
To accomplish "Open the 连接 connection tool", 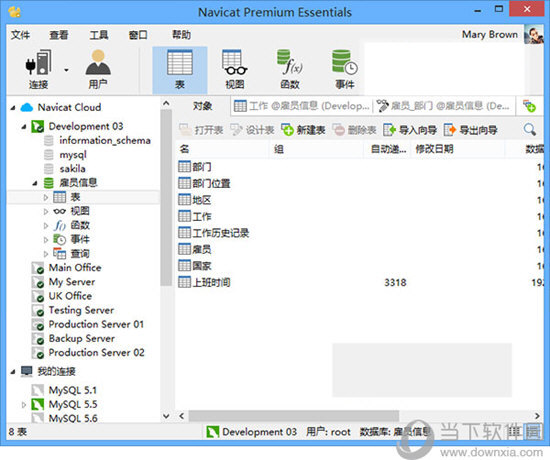I will click(39, 69).
